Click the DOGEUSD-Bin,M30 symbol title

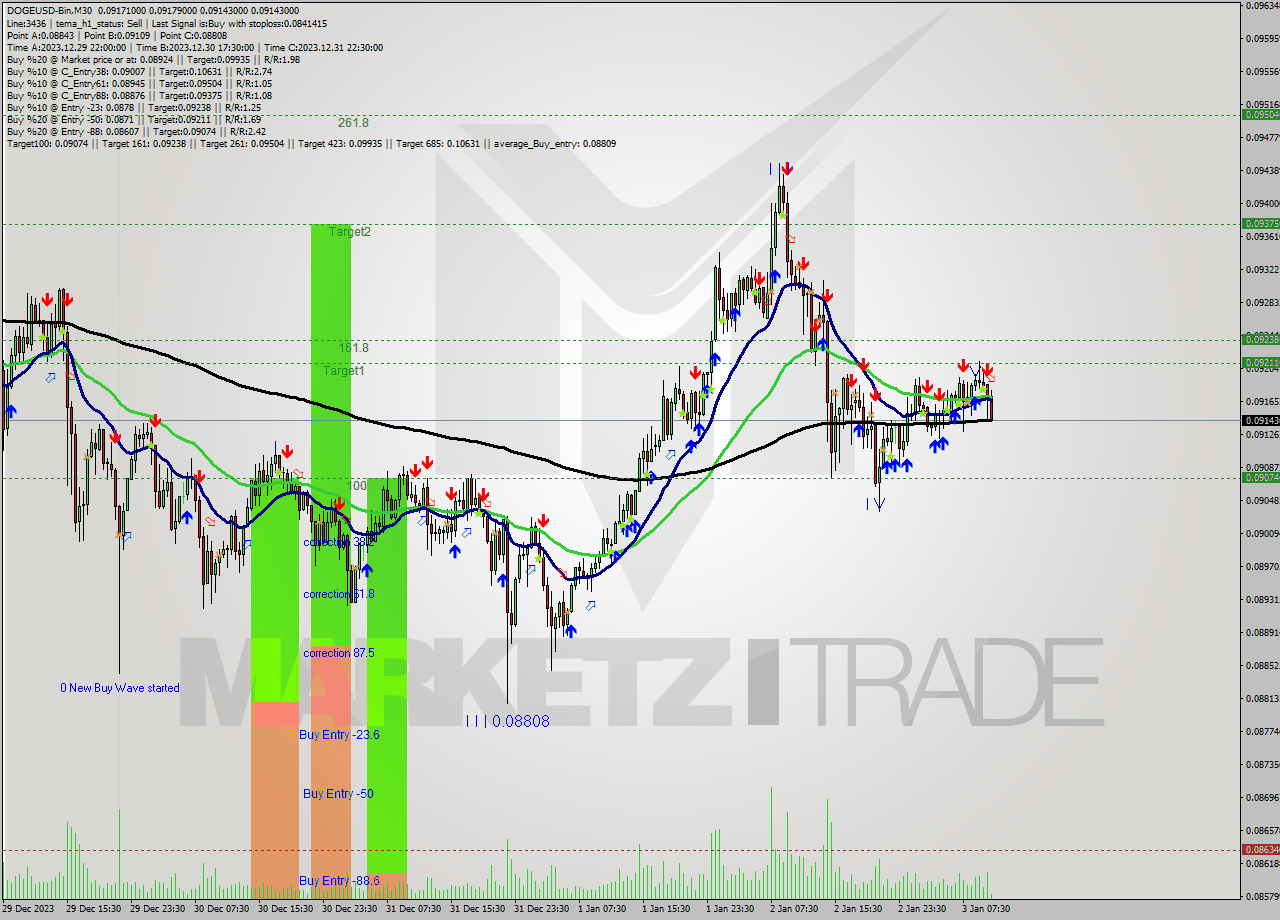[x=50, y=10]
